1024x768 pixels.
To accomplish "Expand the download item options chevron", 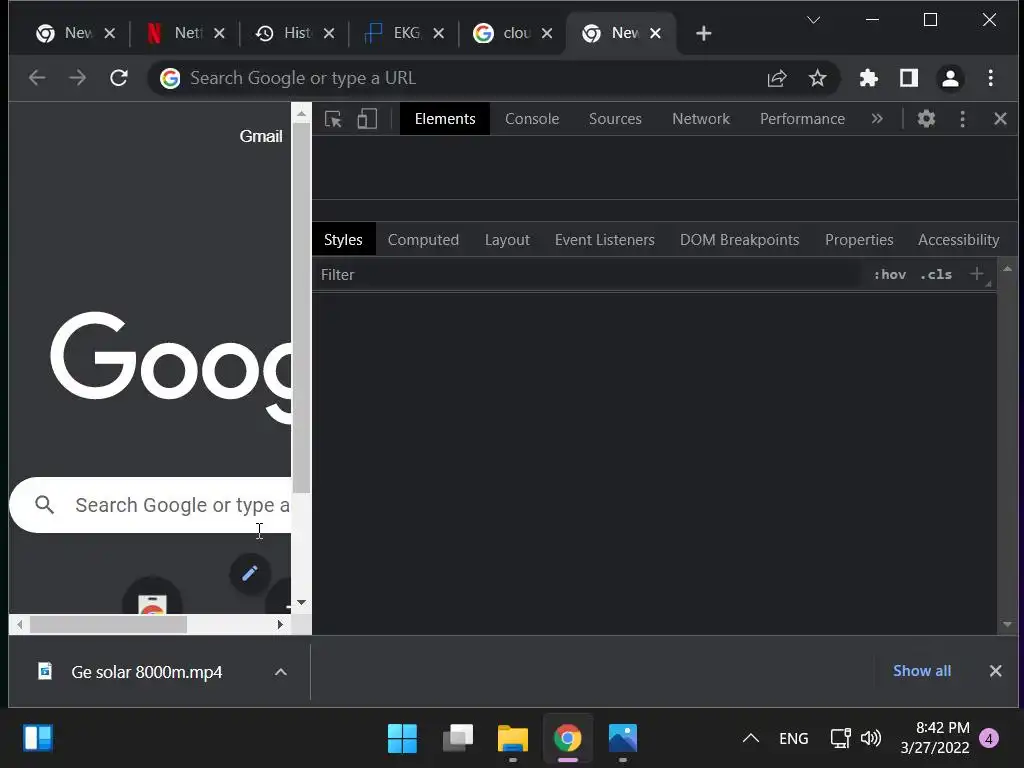I will click(x=281, y=672).
